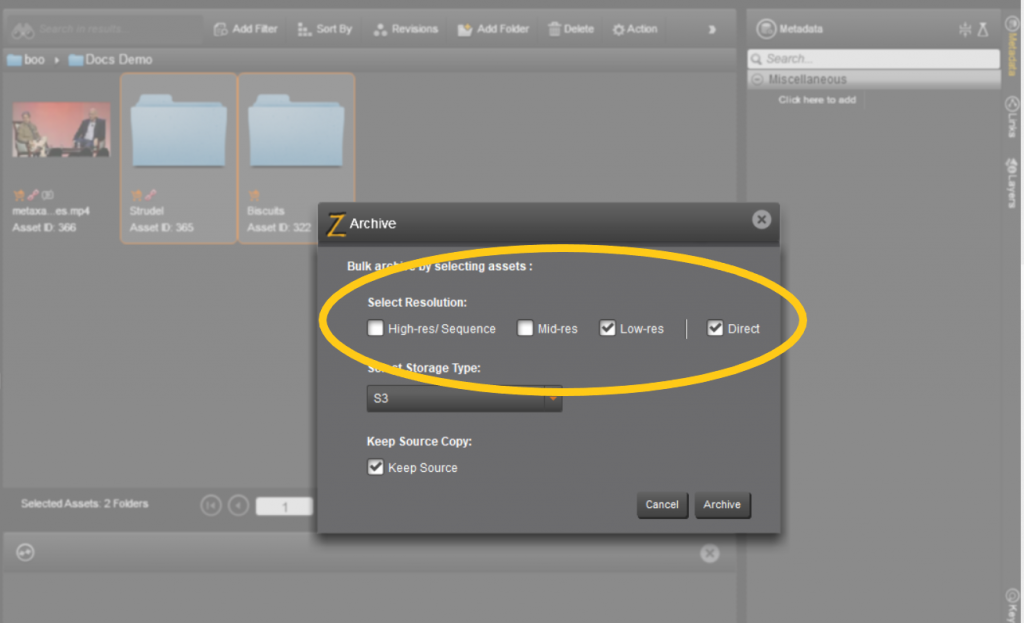Screen dimensions: 1024x623
Task: Switch to the Links side tab
Action: tap(1012, 116)
